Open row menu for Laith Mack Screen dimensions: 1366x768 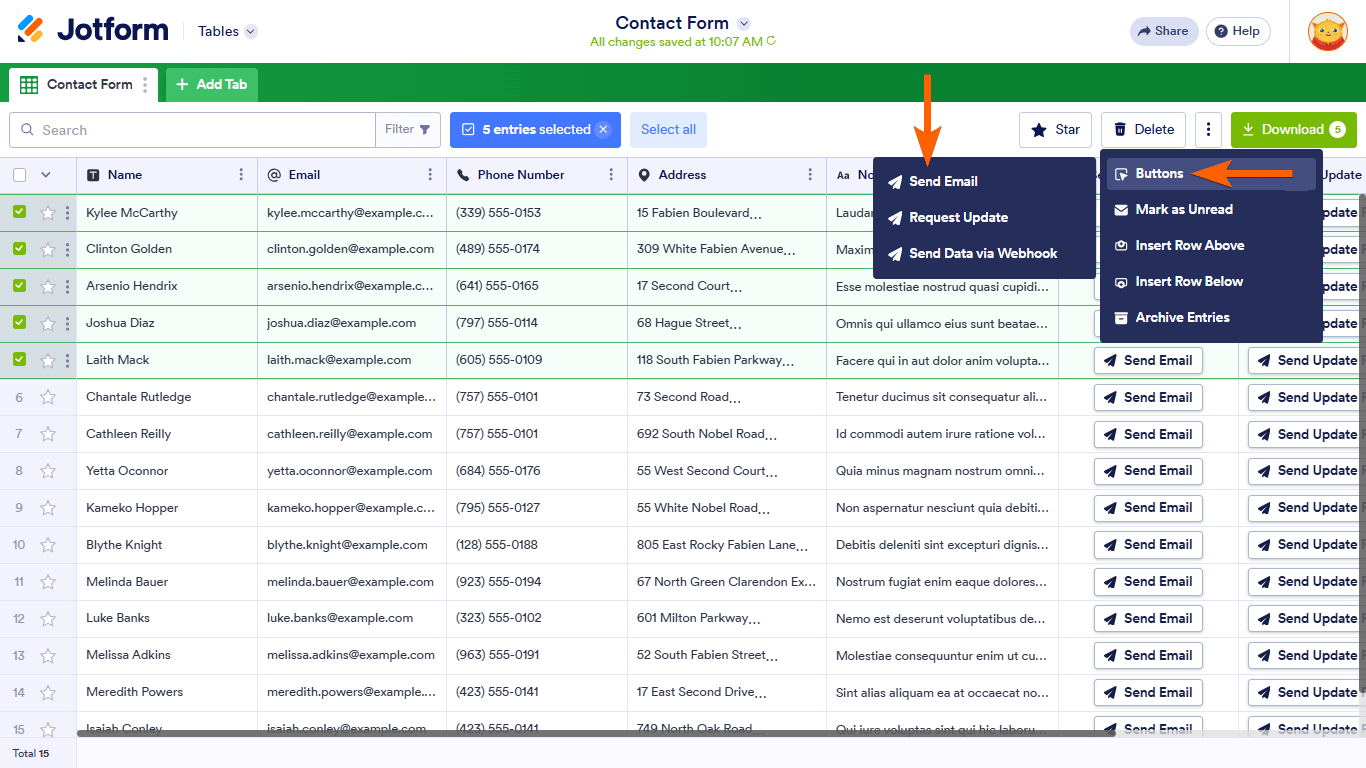(x=68, y=360)
